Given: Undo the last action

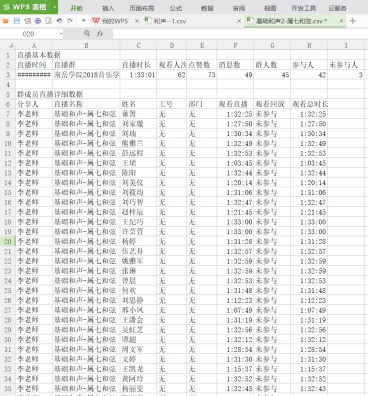Looking at the screenshot, I should coord(59,21).
